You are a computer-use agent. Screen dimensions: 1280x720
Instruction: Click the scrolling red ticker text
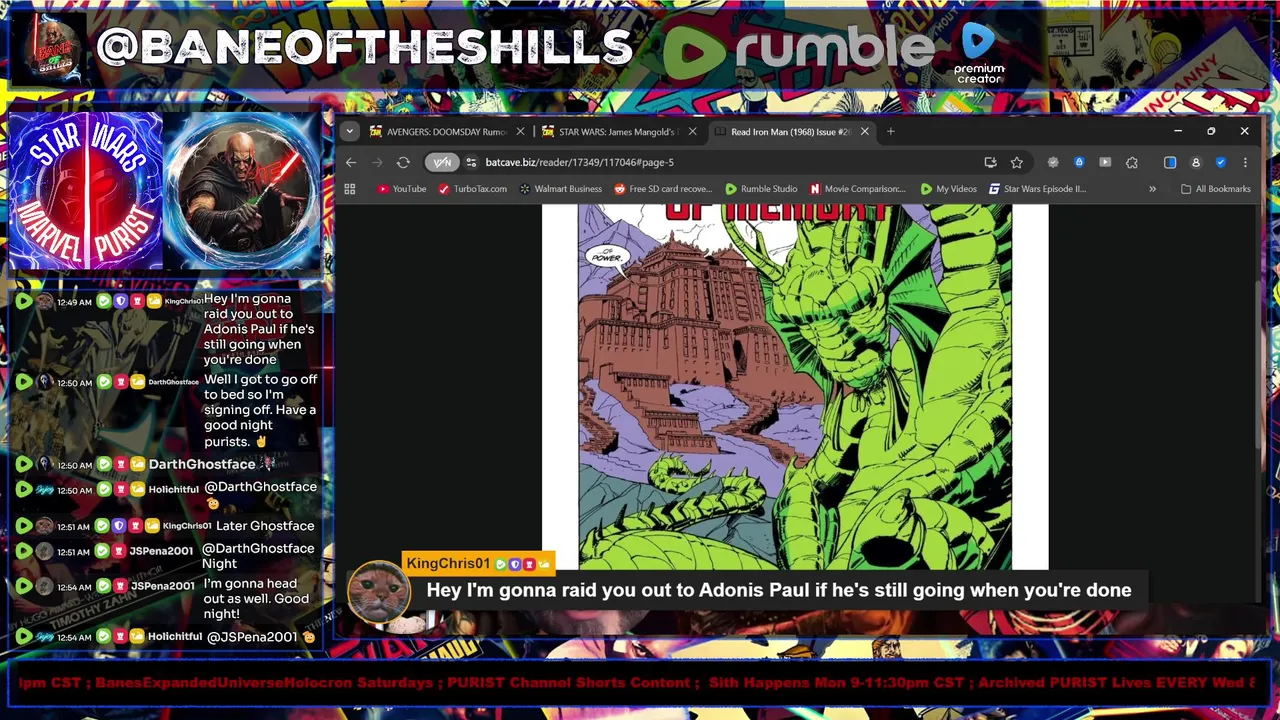tap(637, 683)
